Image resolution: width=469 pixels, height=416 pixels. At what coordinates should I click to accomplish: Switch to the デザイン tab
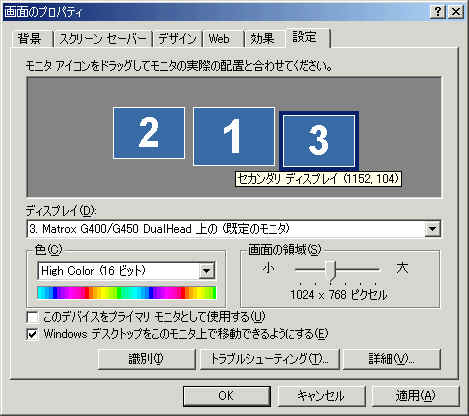pyautogui.click(x=177, y=39)
